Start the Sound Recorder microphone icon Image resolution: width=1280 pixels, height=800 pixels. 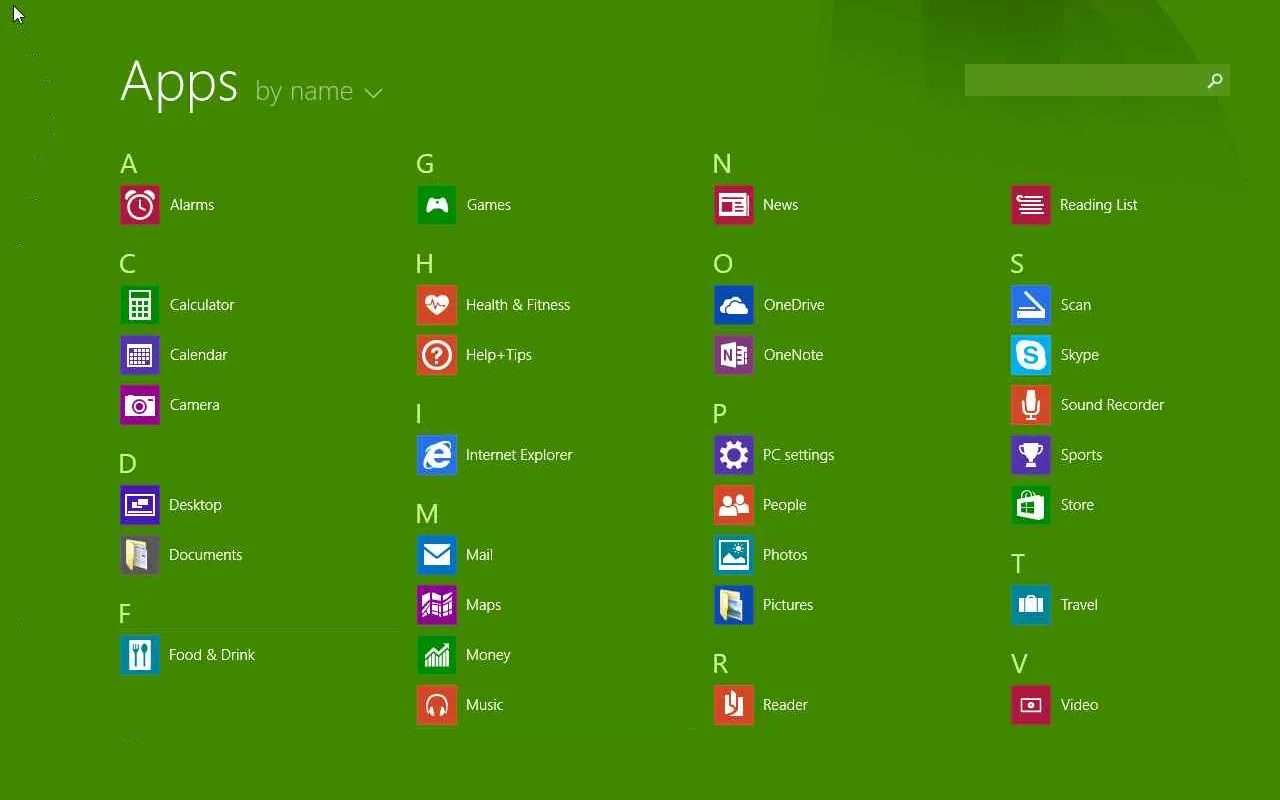[x=1031, y=405]
